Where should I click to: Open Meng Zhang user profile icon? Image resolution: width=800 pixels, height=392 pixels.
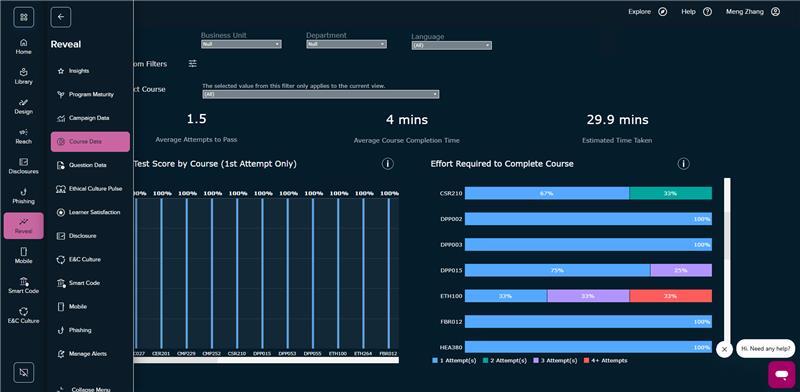pos(775,12)
